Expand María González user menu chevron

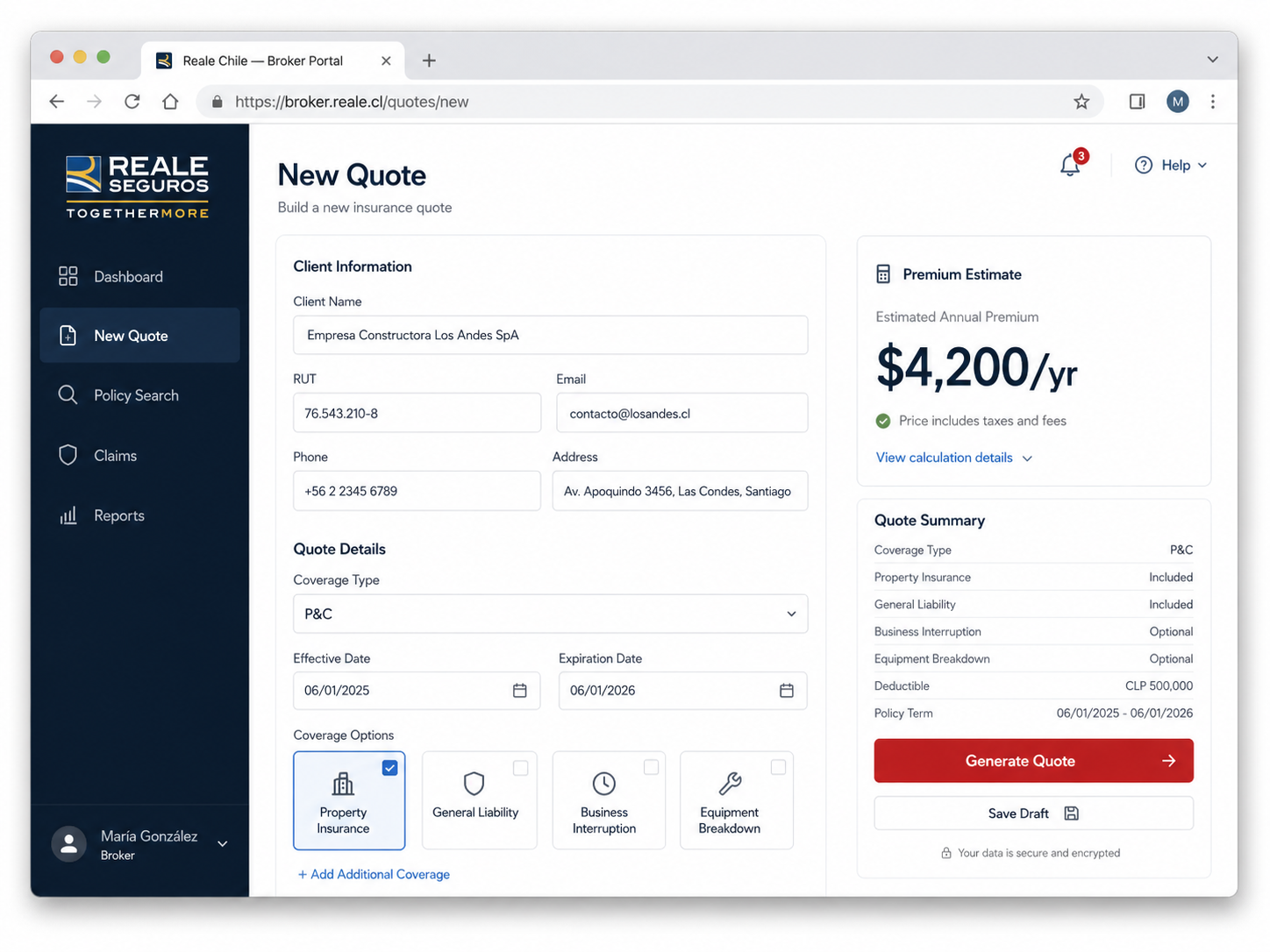click(x=223, y=844)
